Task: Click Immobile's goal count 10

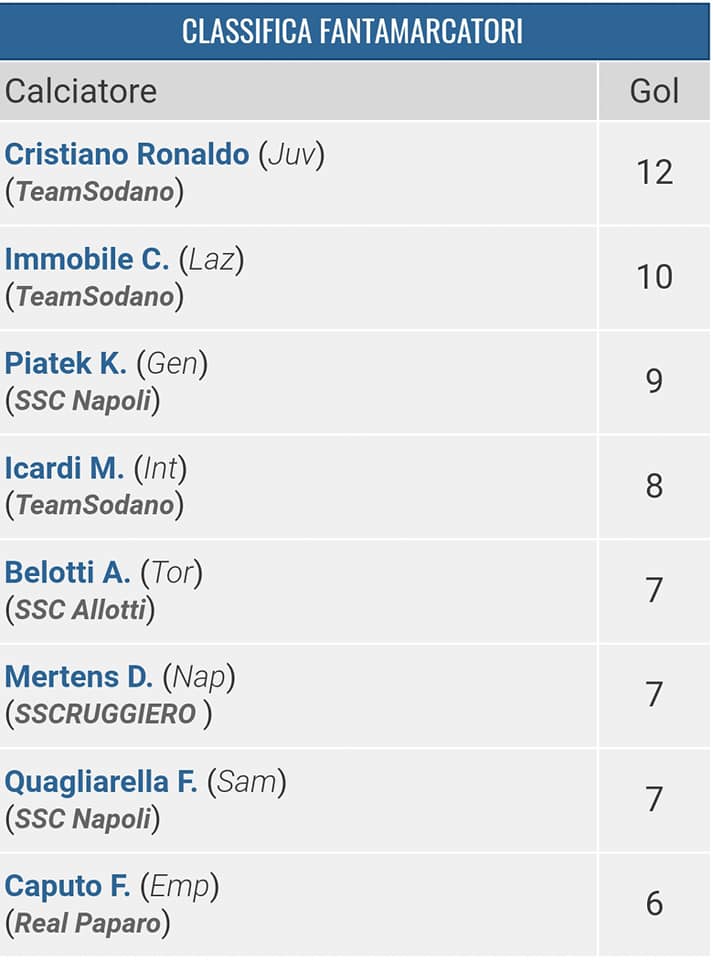Action: tap(654, 277)
